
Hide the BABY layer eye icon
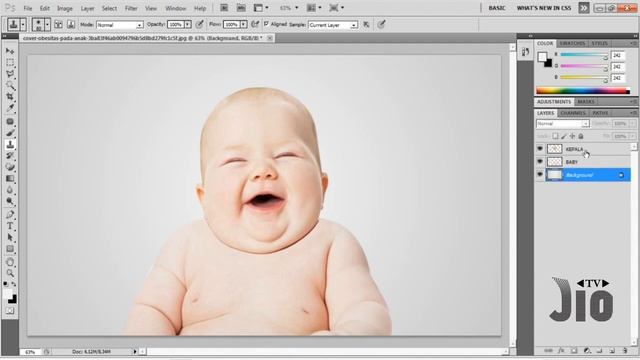pyautogui.click(x=540, y=162)
